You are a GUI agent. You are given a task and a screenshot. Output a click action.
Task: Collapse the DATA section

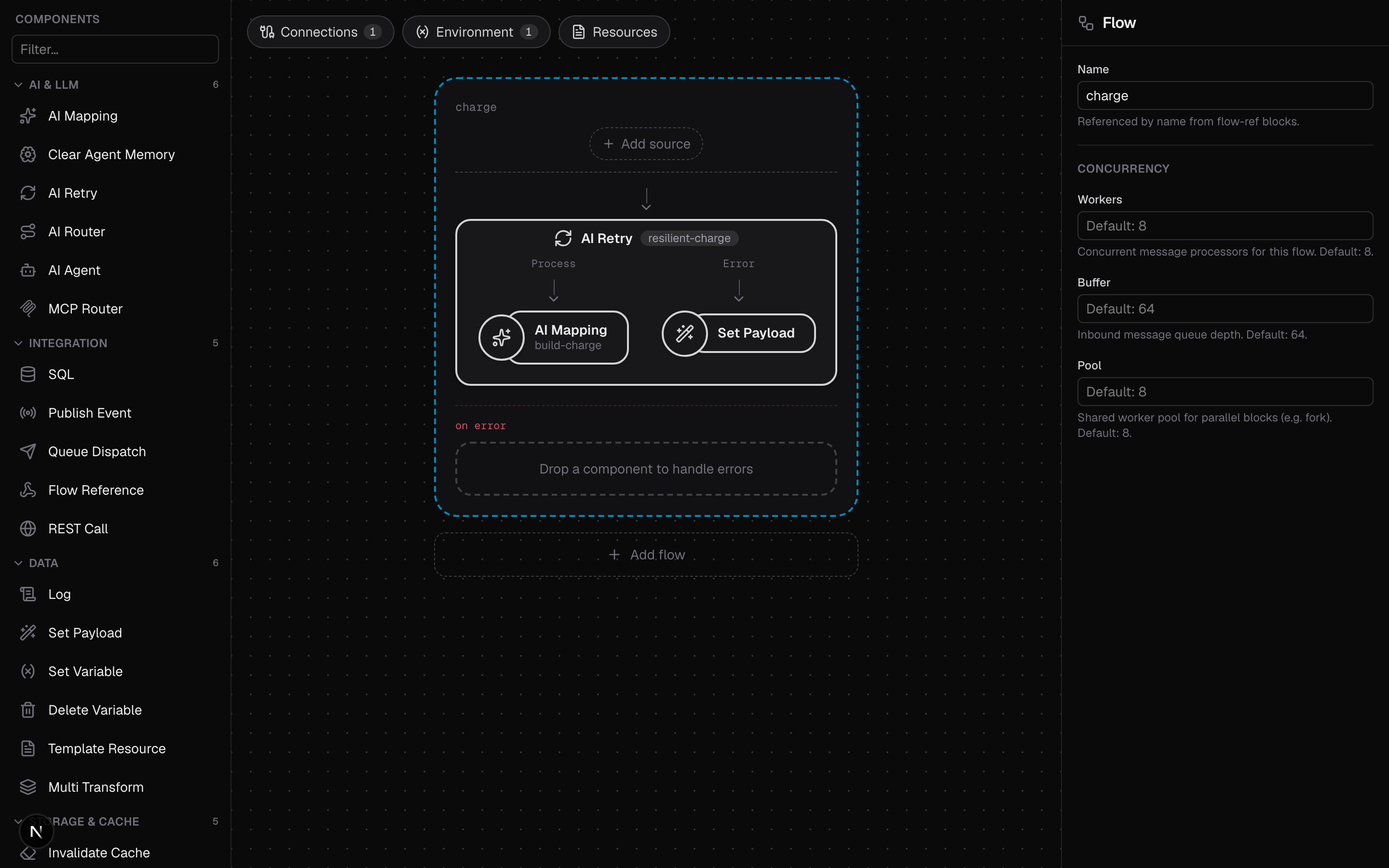[x=18, y=563]
